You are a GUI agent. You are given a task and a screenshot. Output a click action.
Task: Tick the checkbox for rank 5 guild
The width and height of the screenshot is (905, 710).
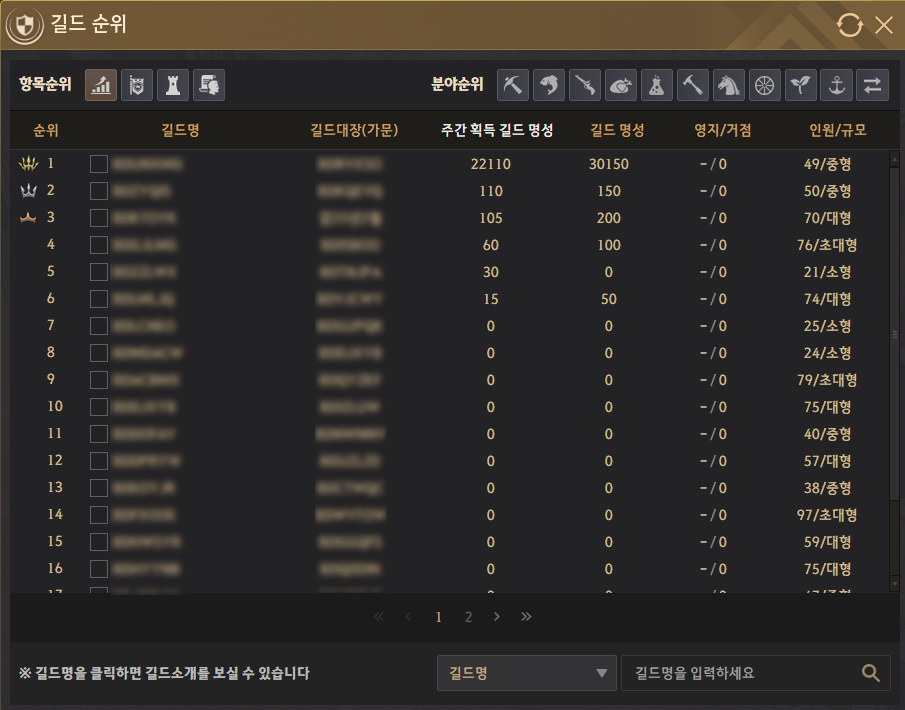point(99,272)
